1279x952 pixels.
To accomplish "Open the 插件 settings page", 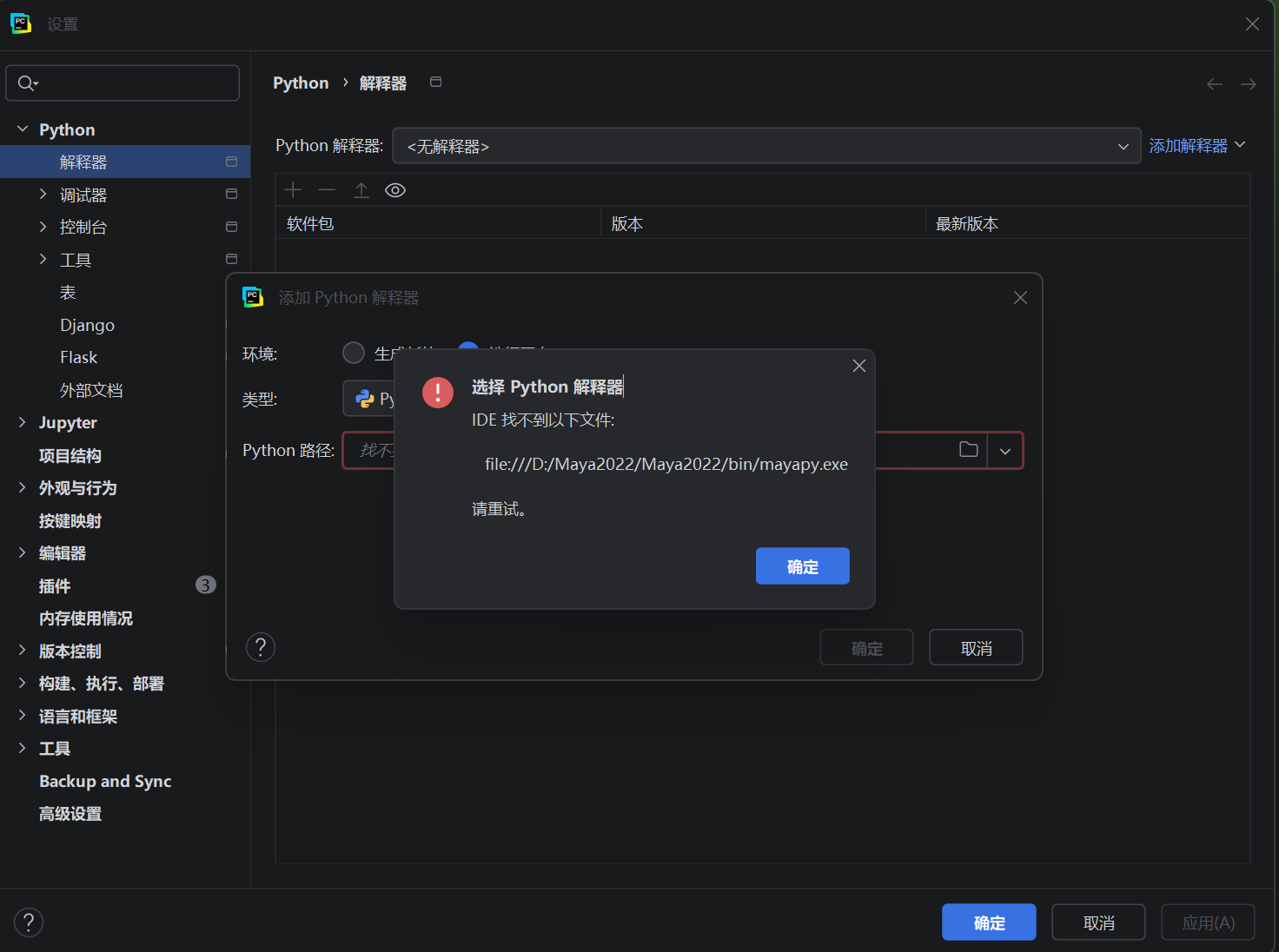I will (x=55, y=585).
